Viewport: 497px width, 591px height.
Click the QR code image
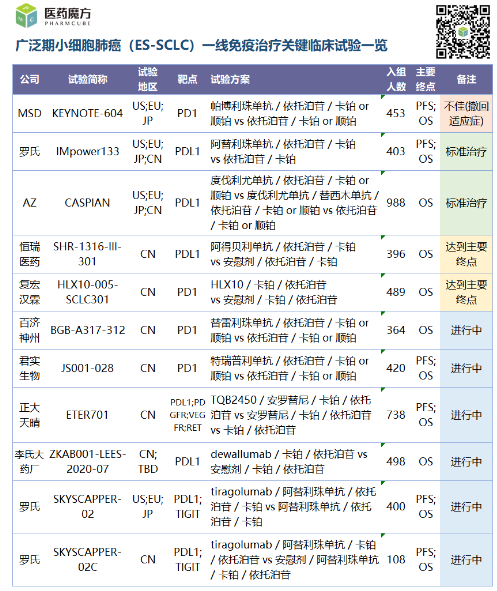point(463,32)
